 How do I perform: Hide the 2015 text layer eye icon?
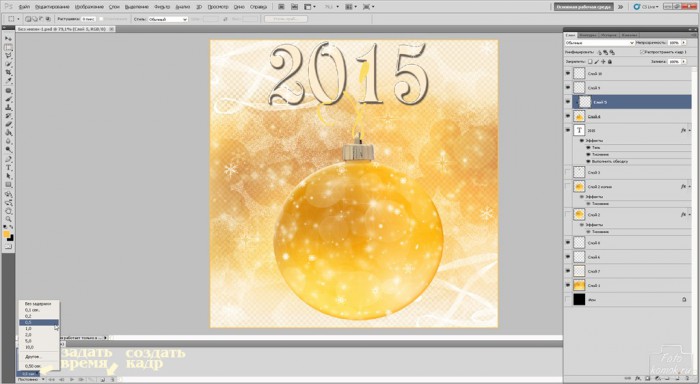(x=568, y=130)
